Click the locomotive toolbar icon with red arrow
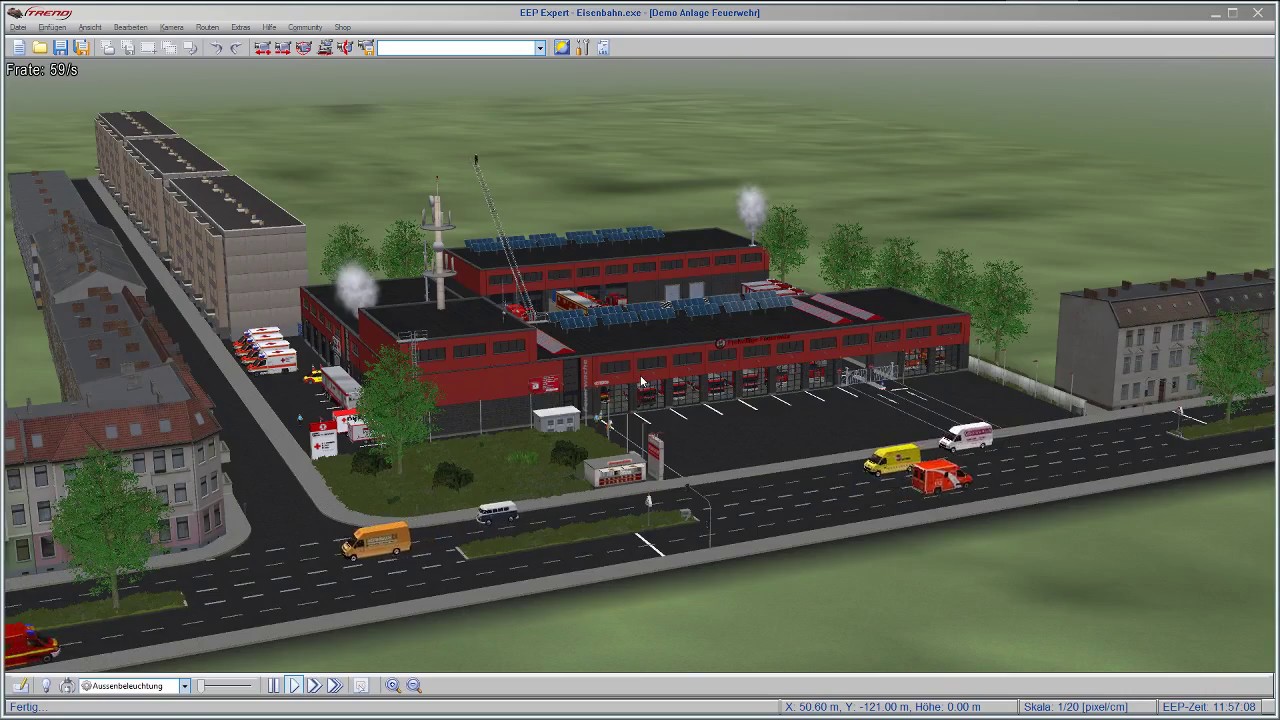Image resolution: width=1280 pixels, height=720 pixels. coord(325,47)
